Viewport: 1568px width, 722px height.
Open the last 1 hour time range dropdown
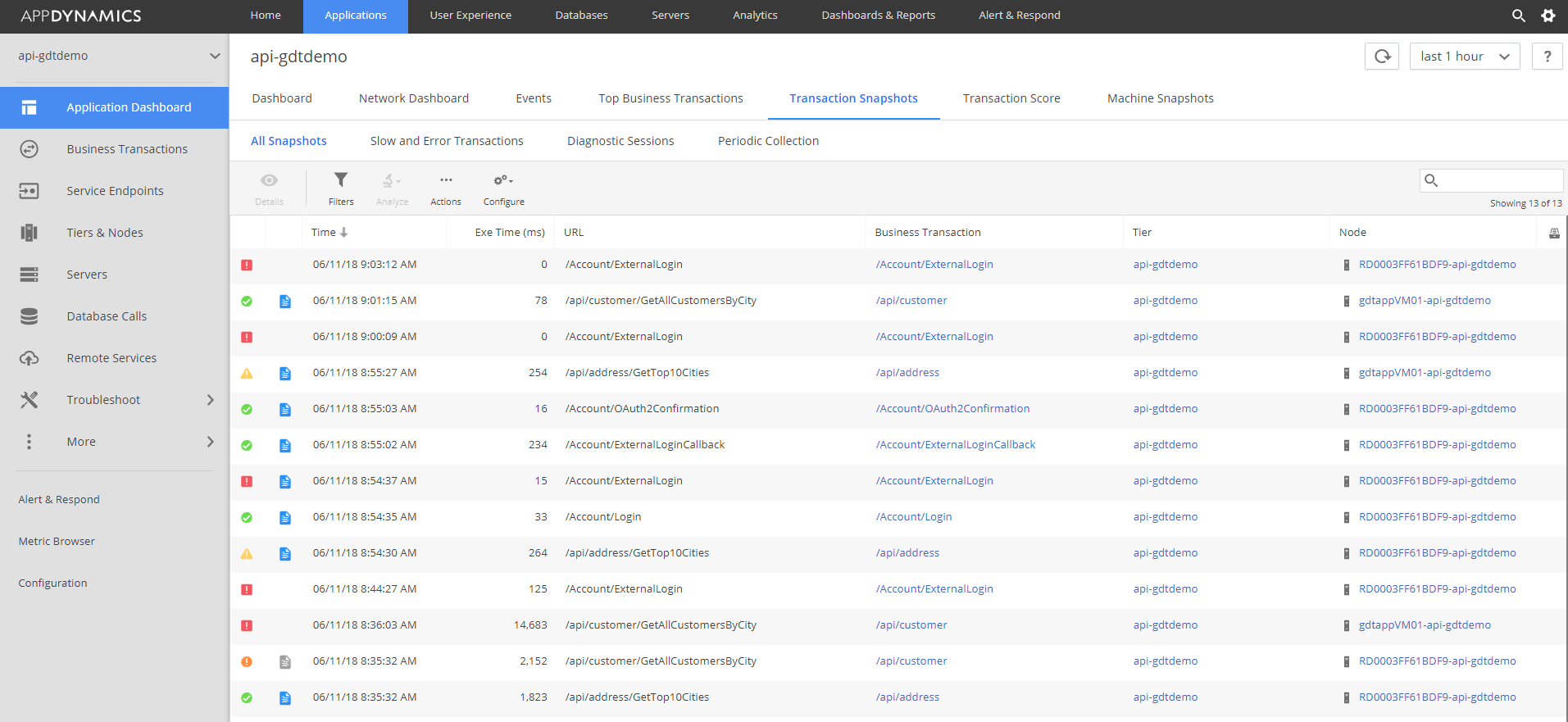(1465, 57)
